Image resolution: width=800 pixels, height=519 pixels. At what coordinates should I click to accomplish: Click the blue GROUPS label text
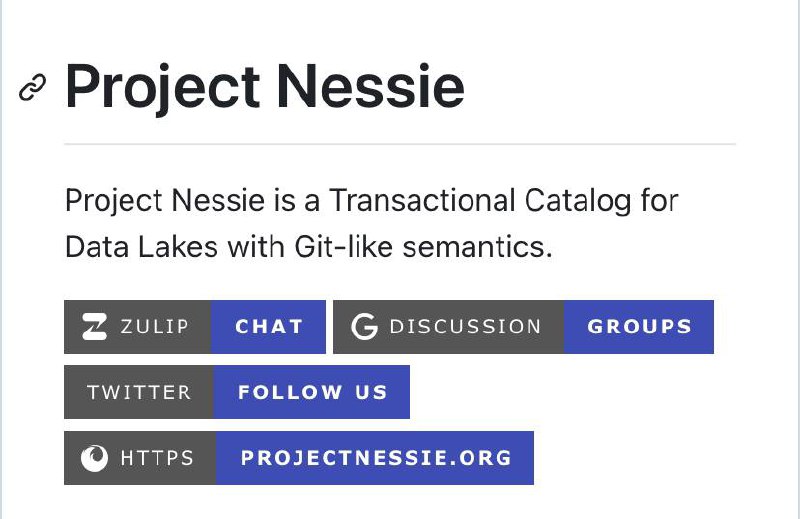639,327
